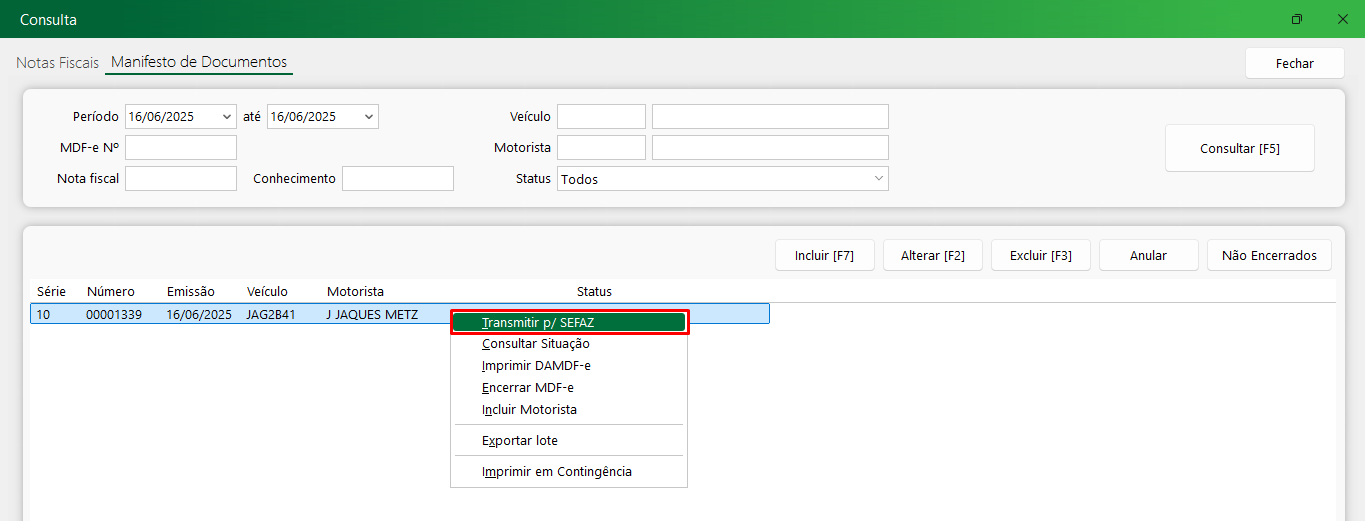Viewport: 1365px width, 521px height.
Task: Open the Período start date dropdown
Action: pyautogui.click(x=228, y=116)
